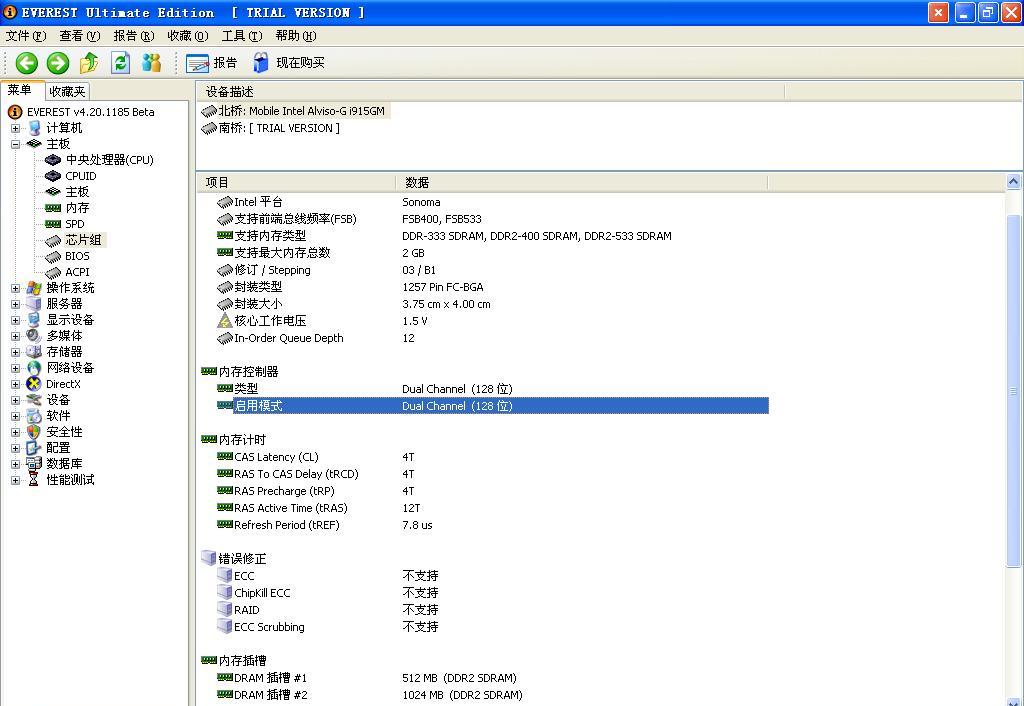Click the 服务器 server icon
1024x706 pixels.
[x=34, y=304]
